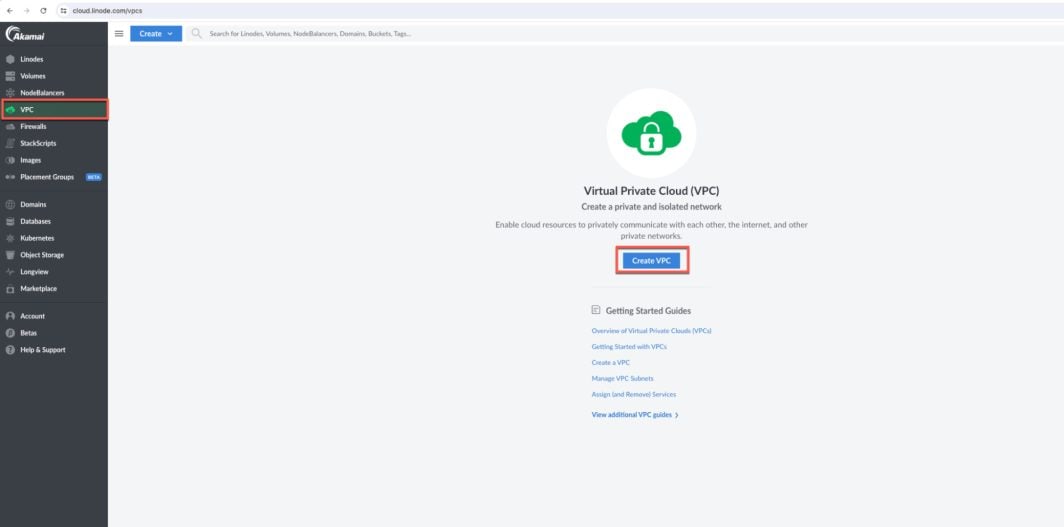Click the Object Storage bucket icon
Viewport: 1064px width, 527px height.
10,255
